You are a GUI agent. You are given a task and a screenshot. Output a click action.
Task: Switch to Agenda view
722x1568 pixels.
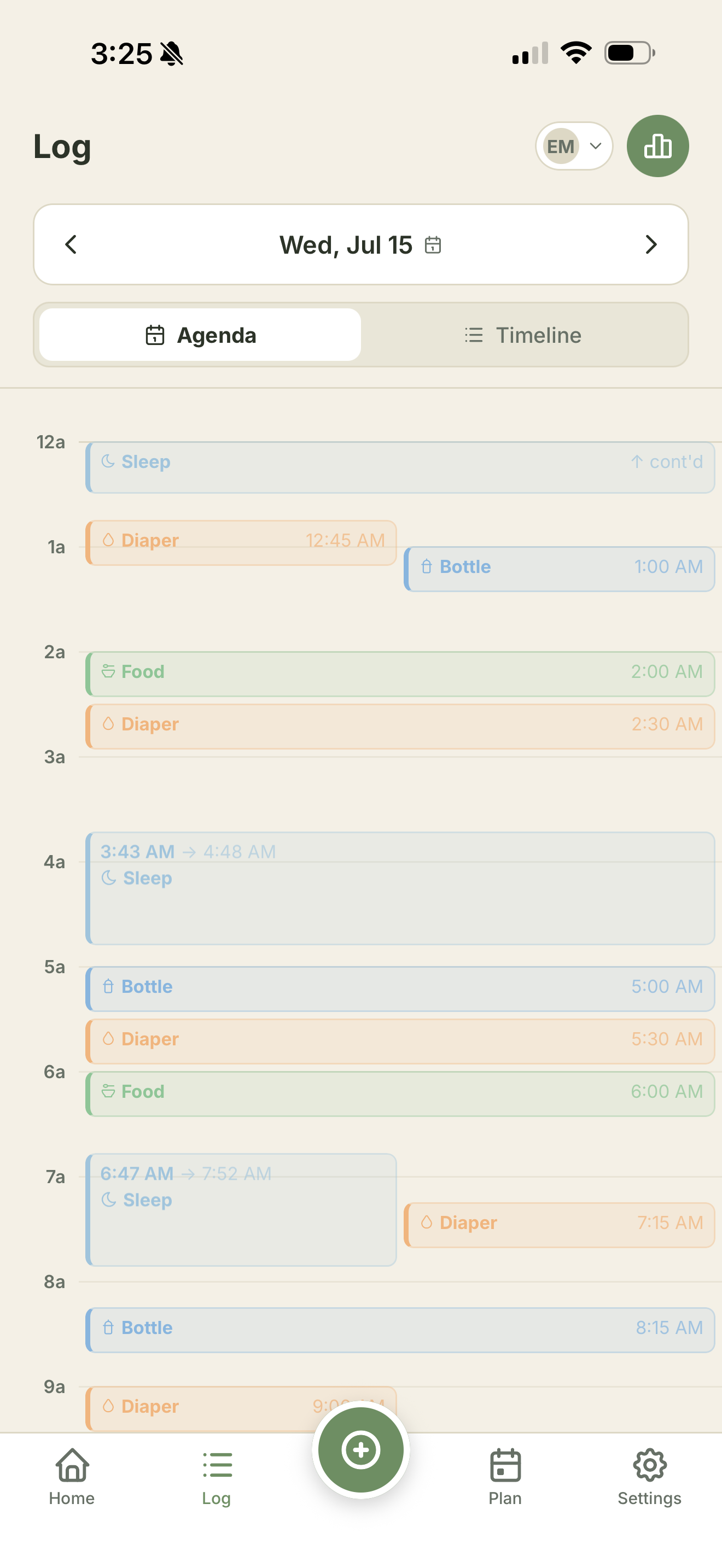(x=200, y=335)
